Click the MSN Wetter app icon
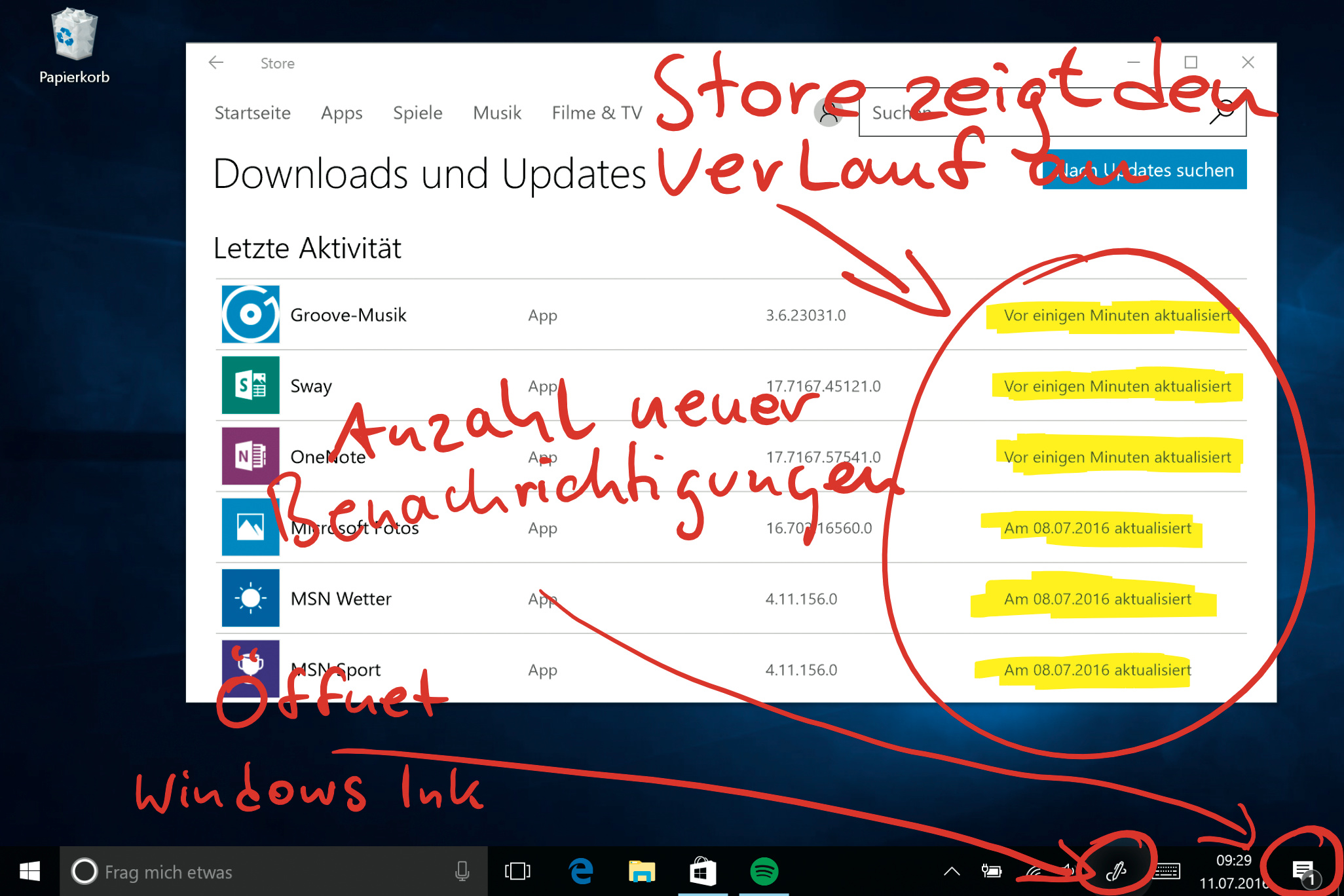 [250, 598]
